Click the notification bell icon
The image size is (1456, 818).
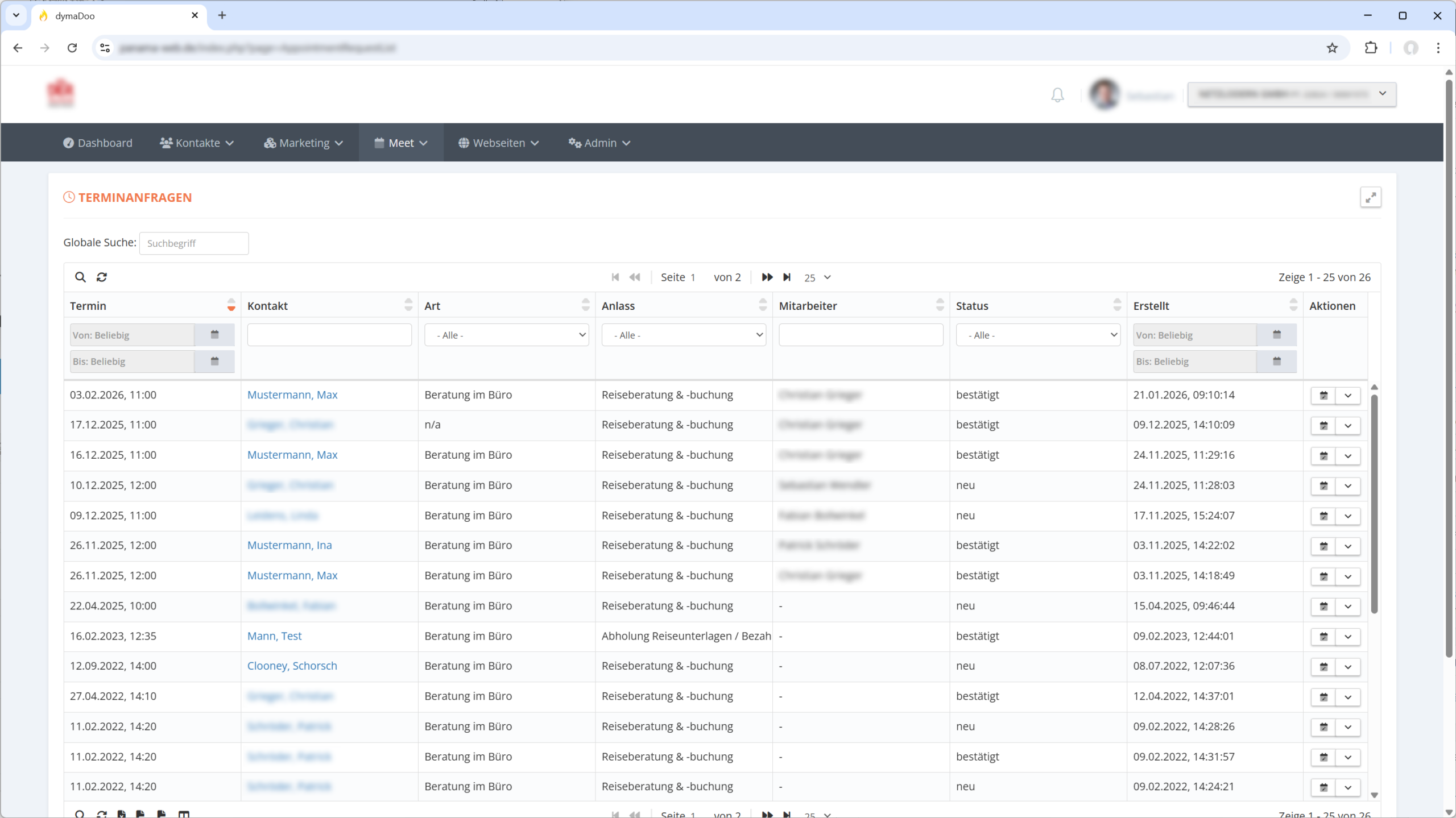click(x=1057, y=95)
